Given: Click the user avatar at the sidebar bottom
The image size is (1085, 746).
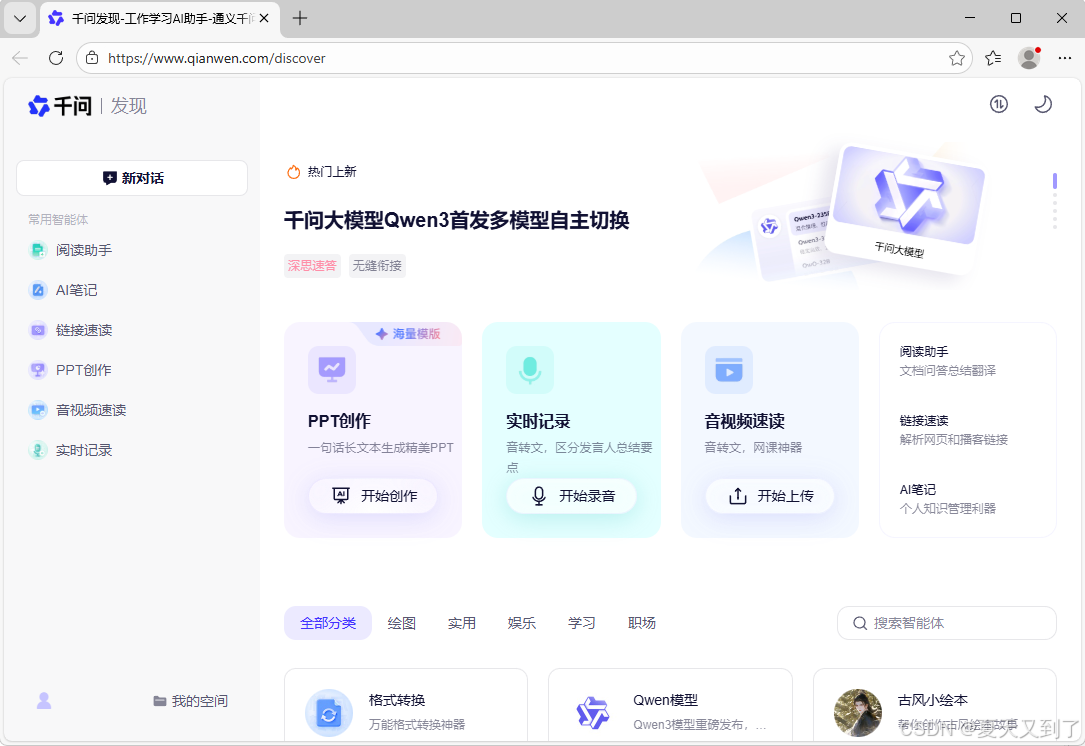Looking at the screenshot, I should pyautogui.click(x=44, y=701).
